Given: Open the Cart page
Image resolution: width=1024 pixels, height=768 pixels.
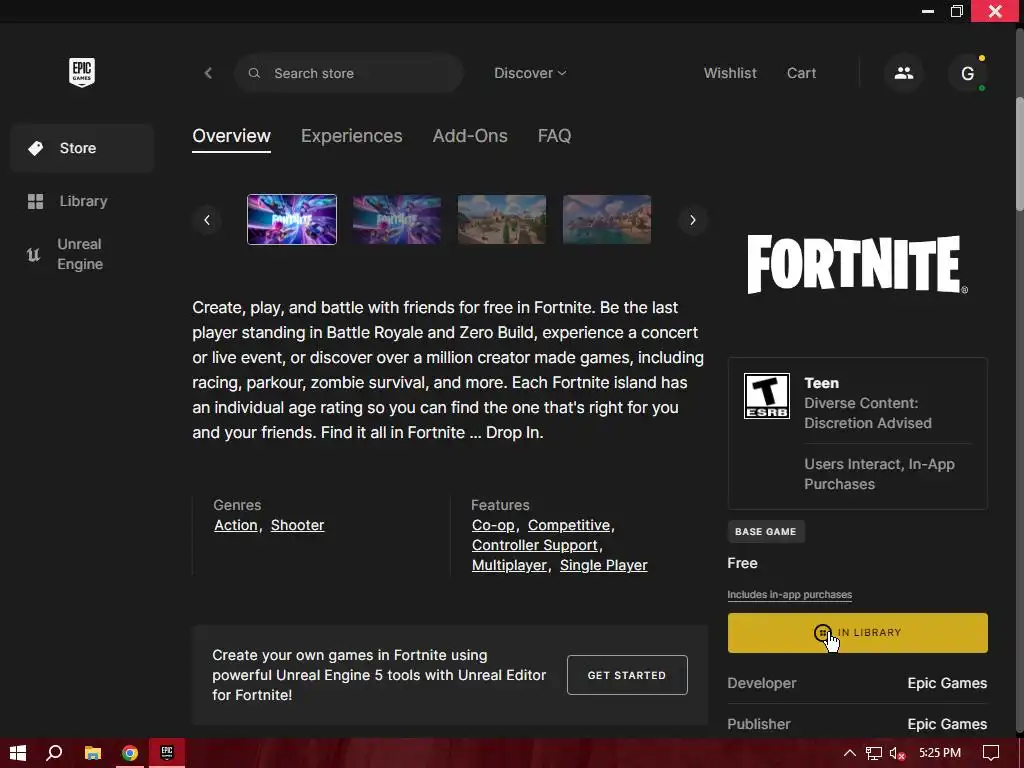Looking at the screenshot, I should click(x=801, y=73).
